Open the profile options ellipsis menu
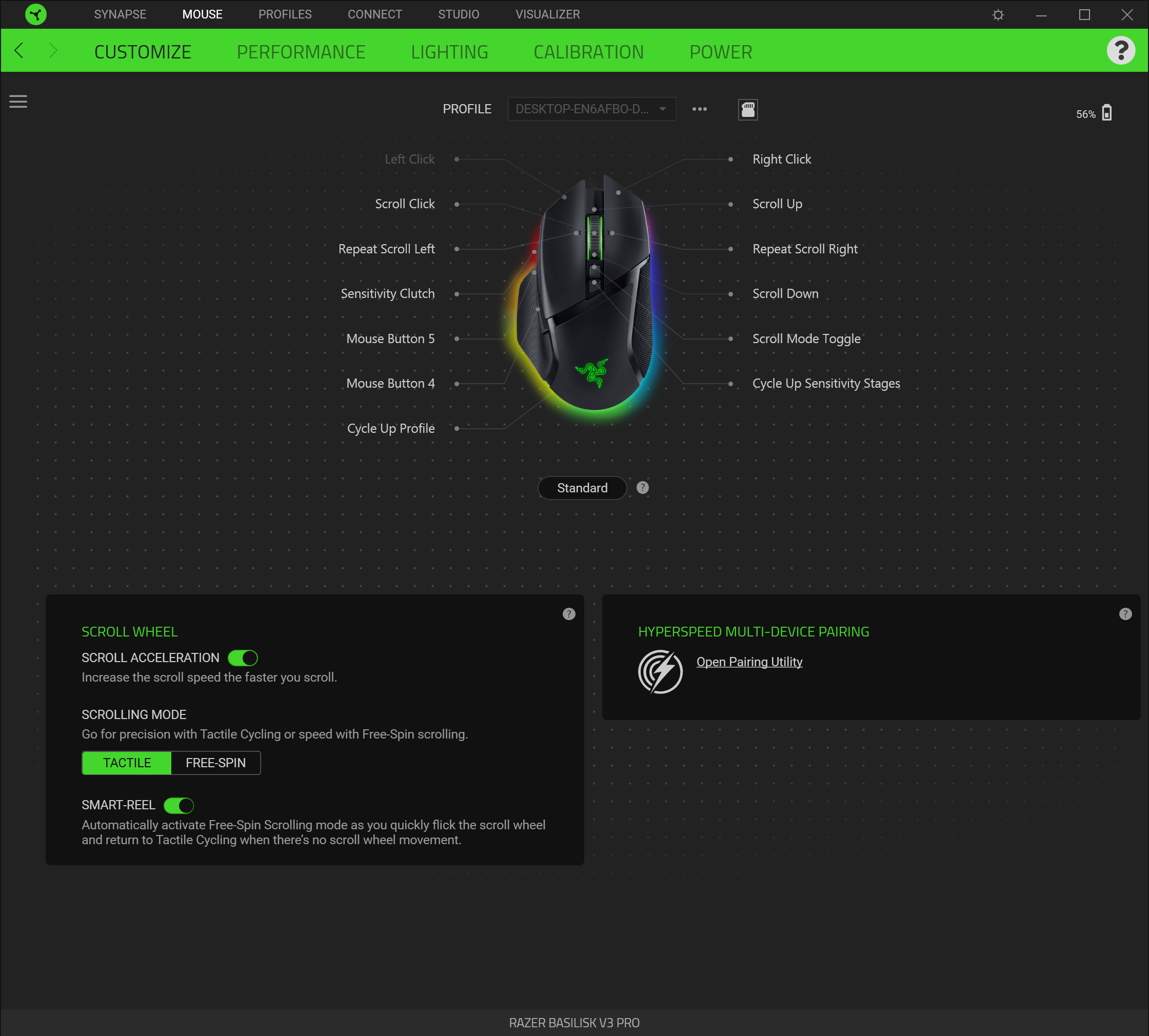Image resolution: width=1149 pixels, height=1036 pixels. [x=699, y=109]
